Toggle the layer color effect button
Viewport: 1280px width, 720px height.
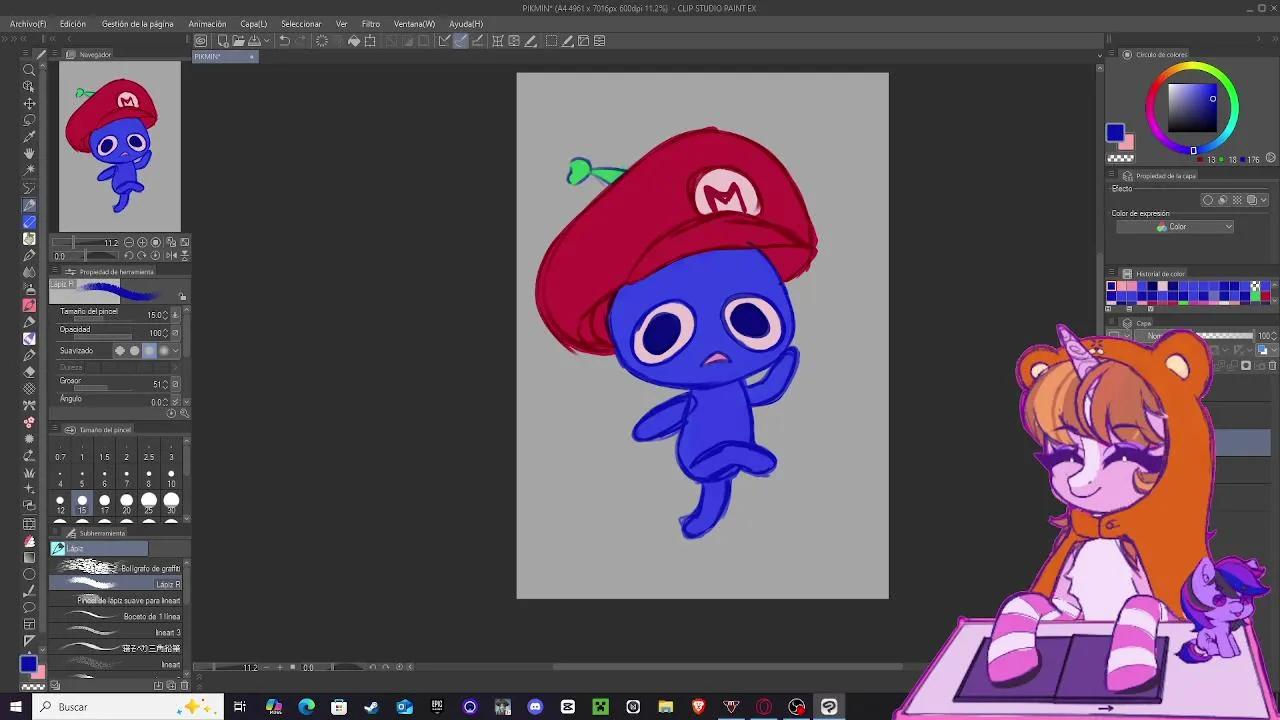pos(1252,200)
